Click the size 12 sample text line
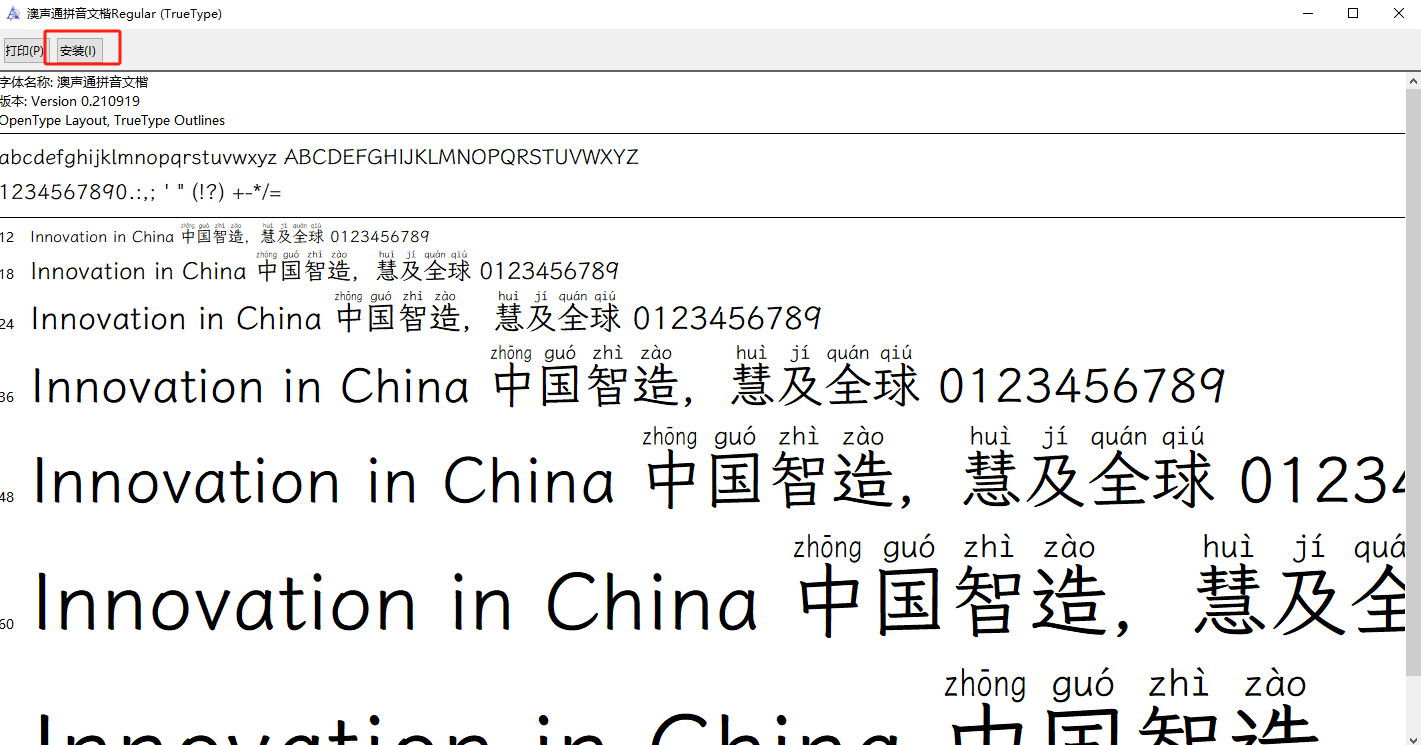1421x745 pixels. point(230,233)
